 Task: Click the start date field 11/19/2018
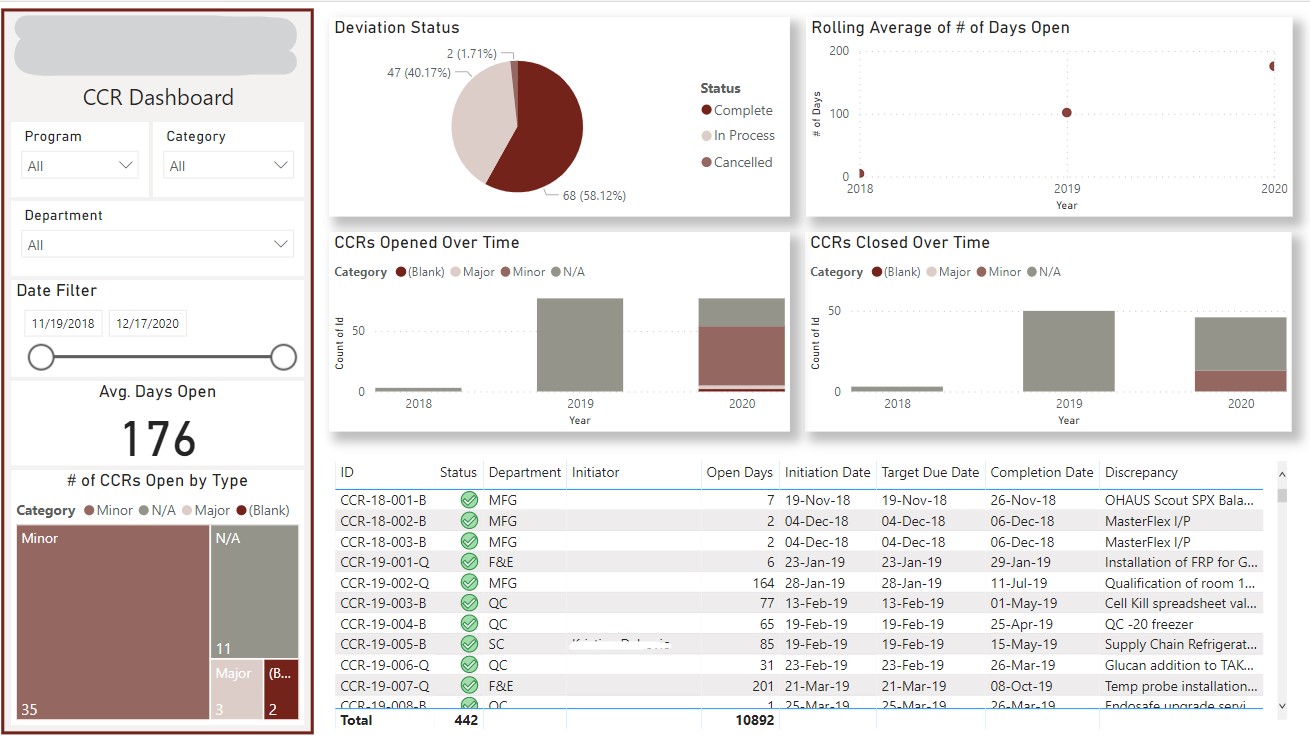click(x=63, y=323)
